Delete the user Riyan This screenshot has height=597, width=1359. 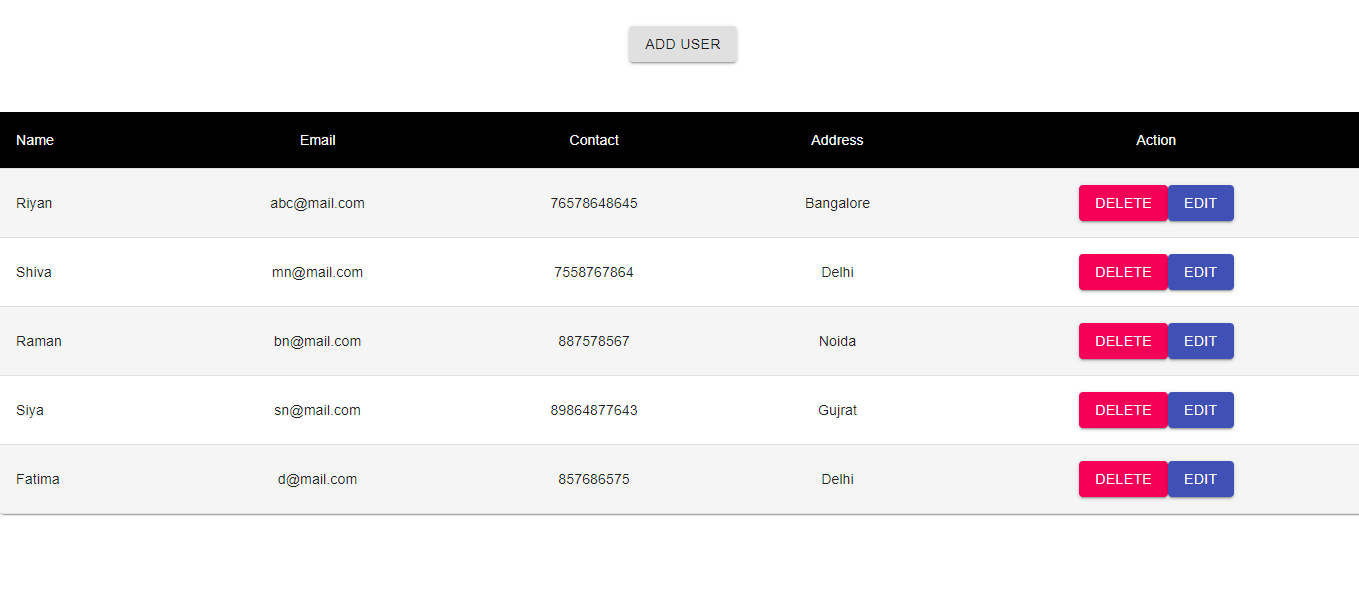tap(1122, 203)
